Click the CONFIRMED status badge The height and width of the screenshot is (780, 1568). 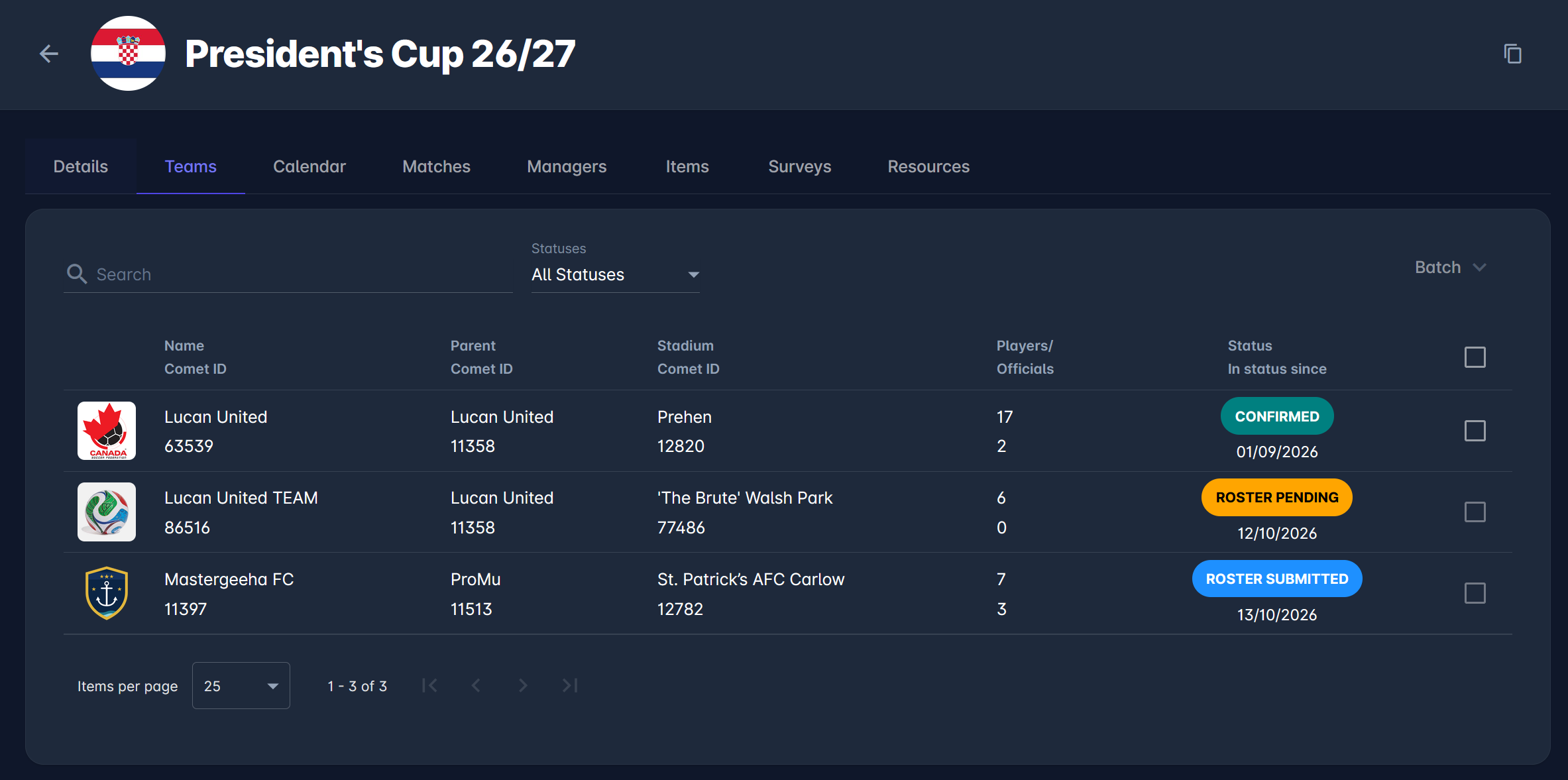coord(1276,416)
